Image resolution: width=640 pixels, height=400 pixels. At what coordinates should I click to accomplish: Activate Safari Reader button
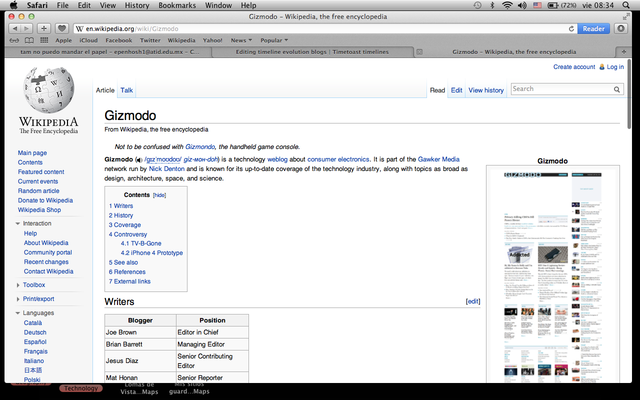[593, 29]
